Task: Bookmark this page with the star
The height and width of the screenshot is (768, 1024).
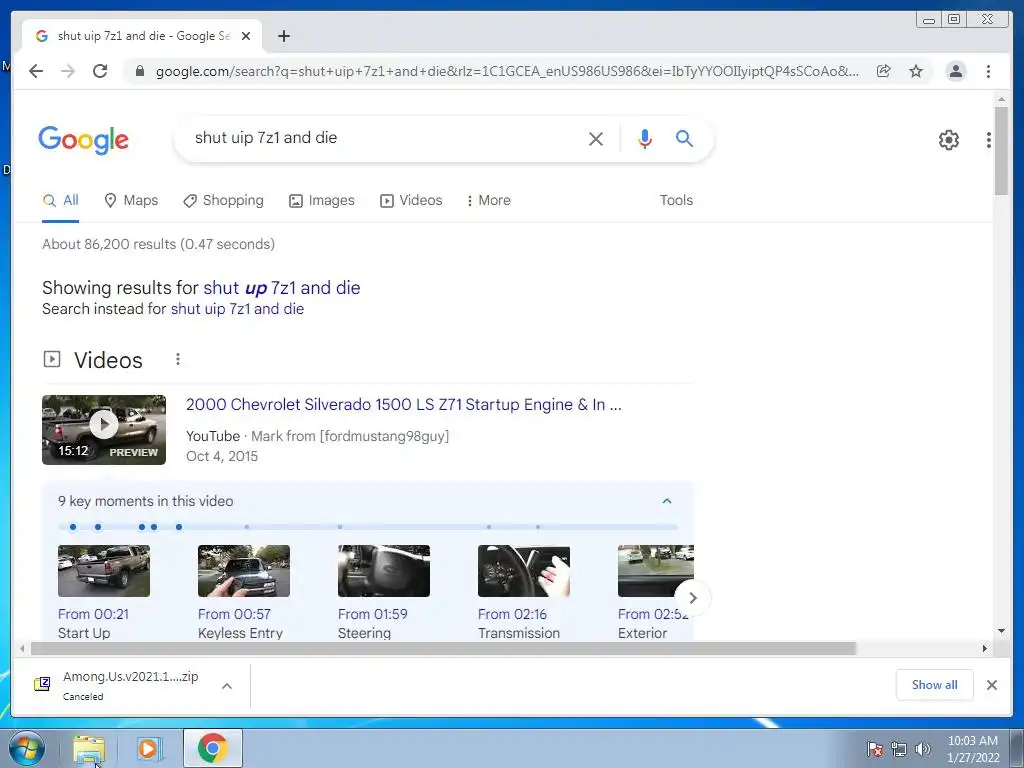Action: [x=916, y=71]
